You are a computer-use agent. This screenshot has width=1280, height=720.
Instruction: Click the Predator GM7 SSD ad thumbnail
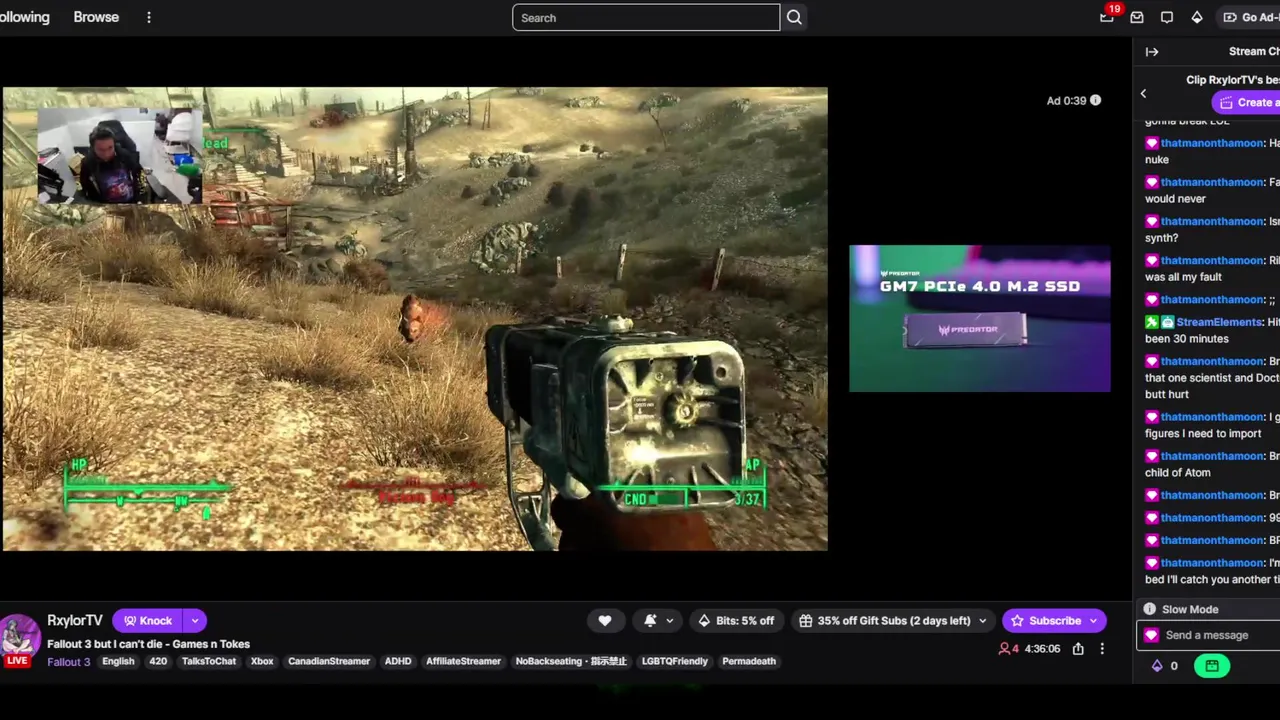[980, 318]
